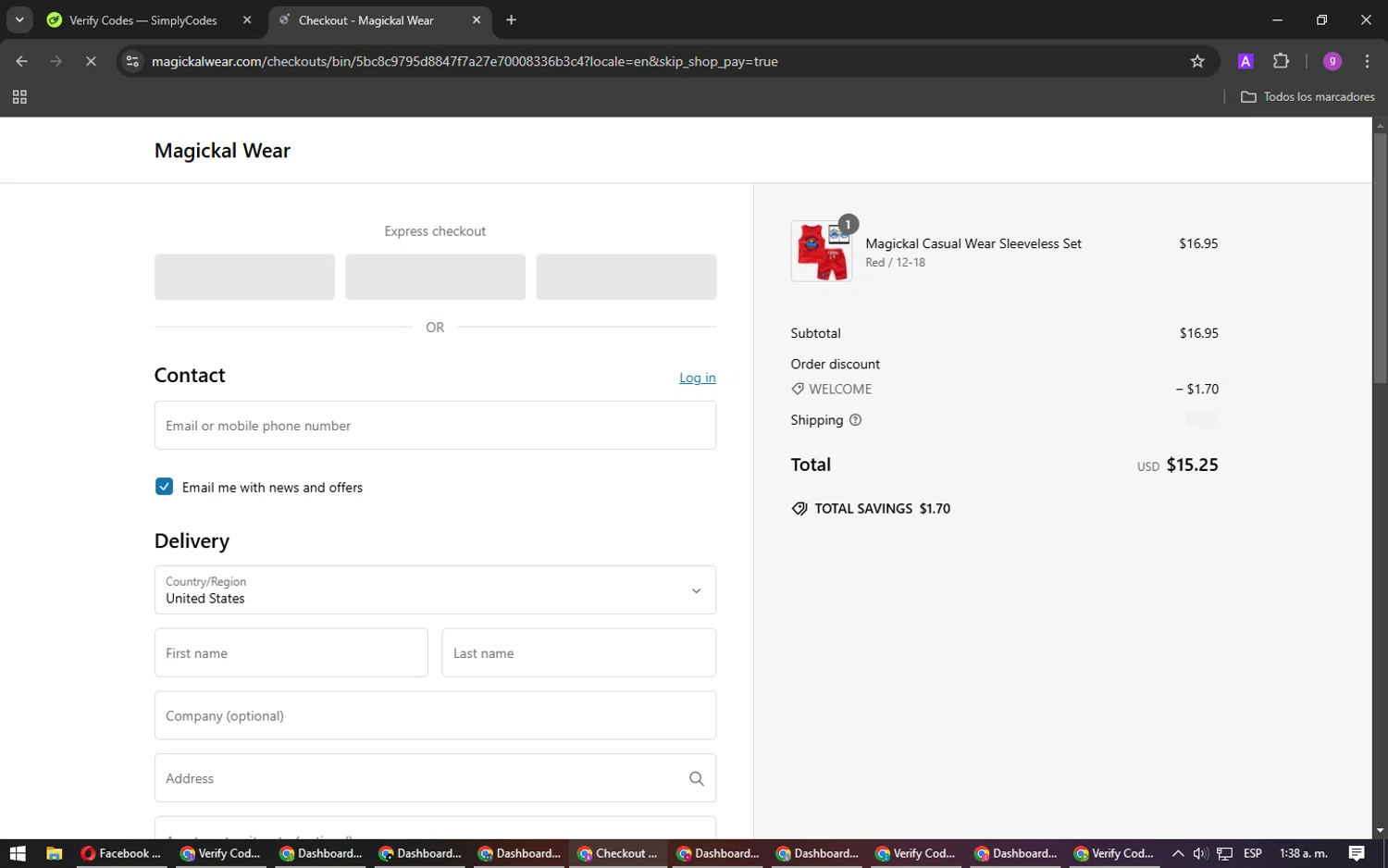Change the ESP keyboard language
This screenshot has height=868, width=1388.
coord(1253,853)
